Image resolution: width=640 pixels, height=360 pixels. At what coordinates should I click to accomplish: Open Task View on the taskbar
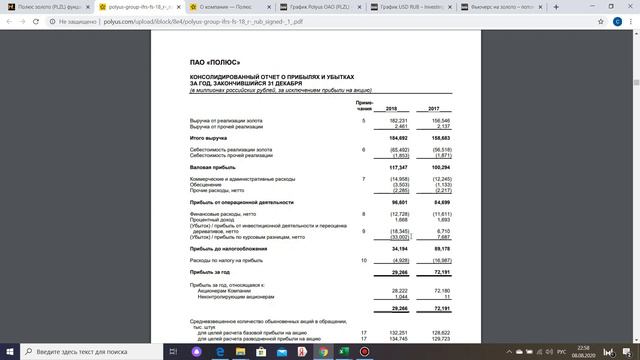pyautogui.click(x=173, y=351)
